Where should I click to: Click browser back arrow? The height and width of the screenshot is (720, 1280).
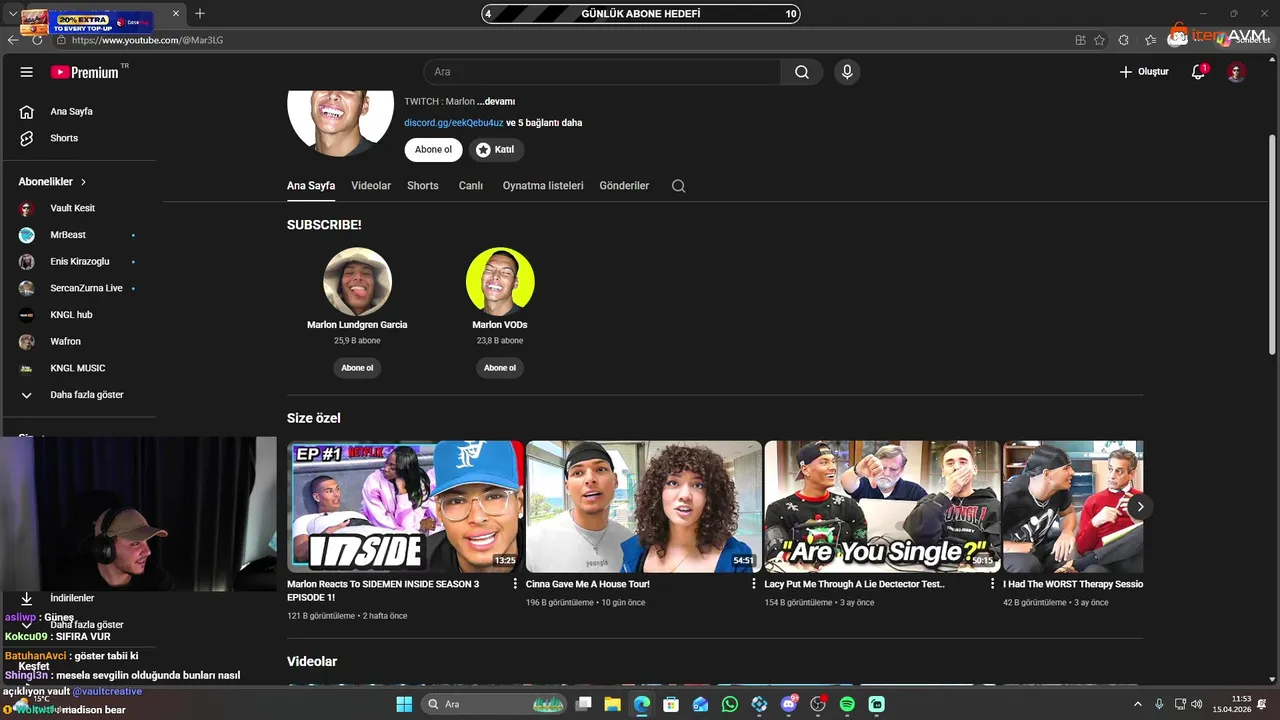click(13, 40)
